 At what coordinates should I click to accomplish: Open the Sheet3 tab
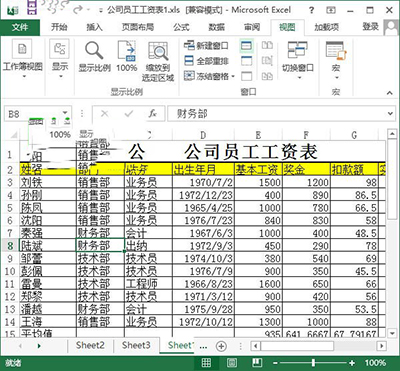(136, 345)
